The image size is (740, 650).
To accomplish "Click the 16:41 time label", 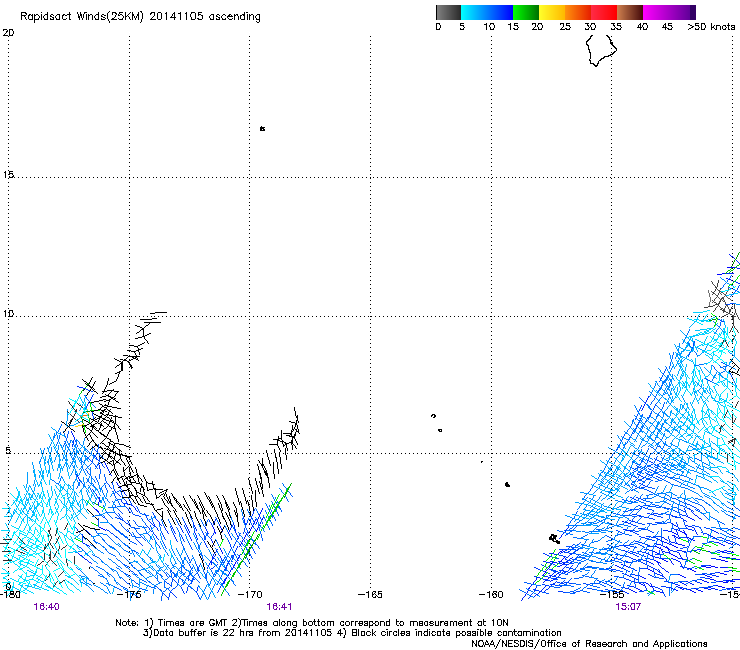I will coord(279,607).
